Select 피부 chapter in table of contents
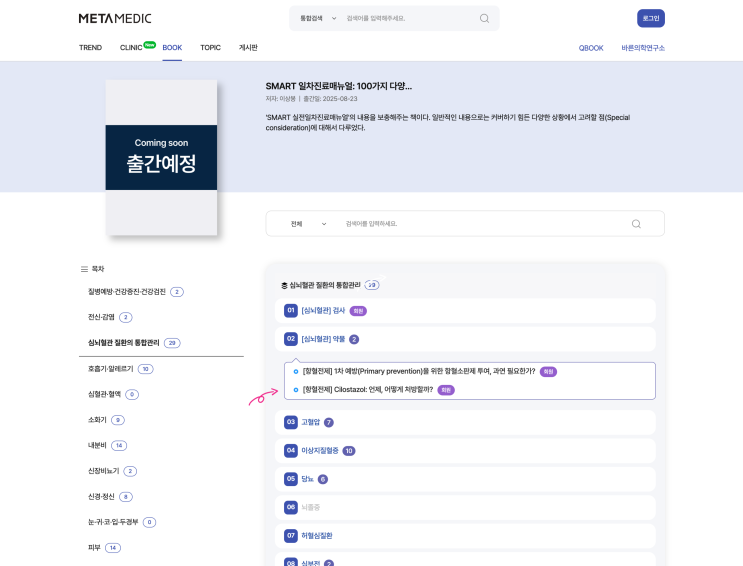The width and height of the screenshot is (743, 566). click(94, 548)
